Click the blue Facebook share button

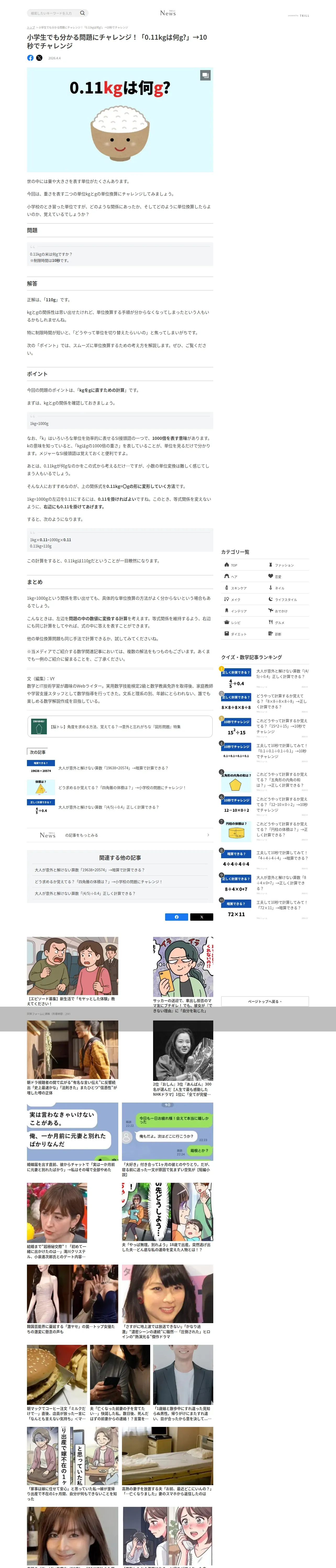[177, 917]
